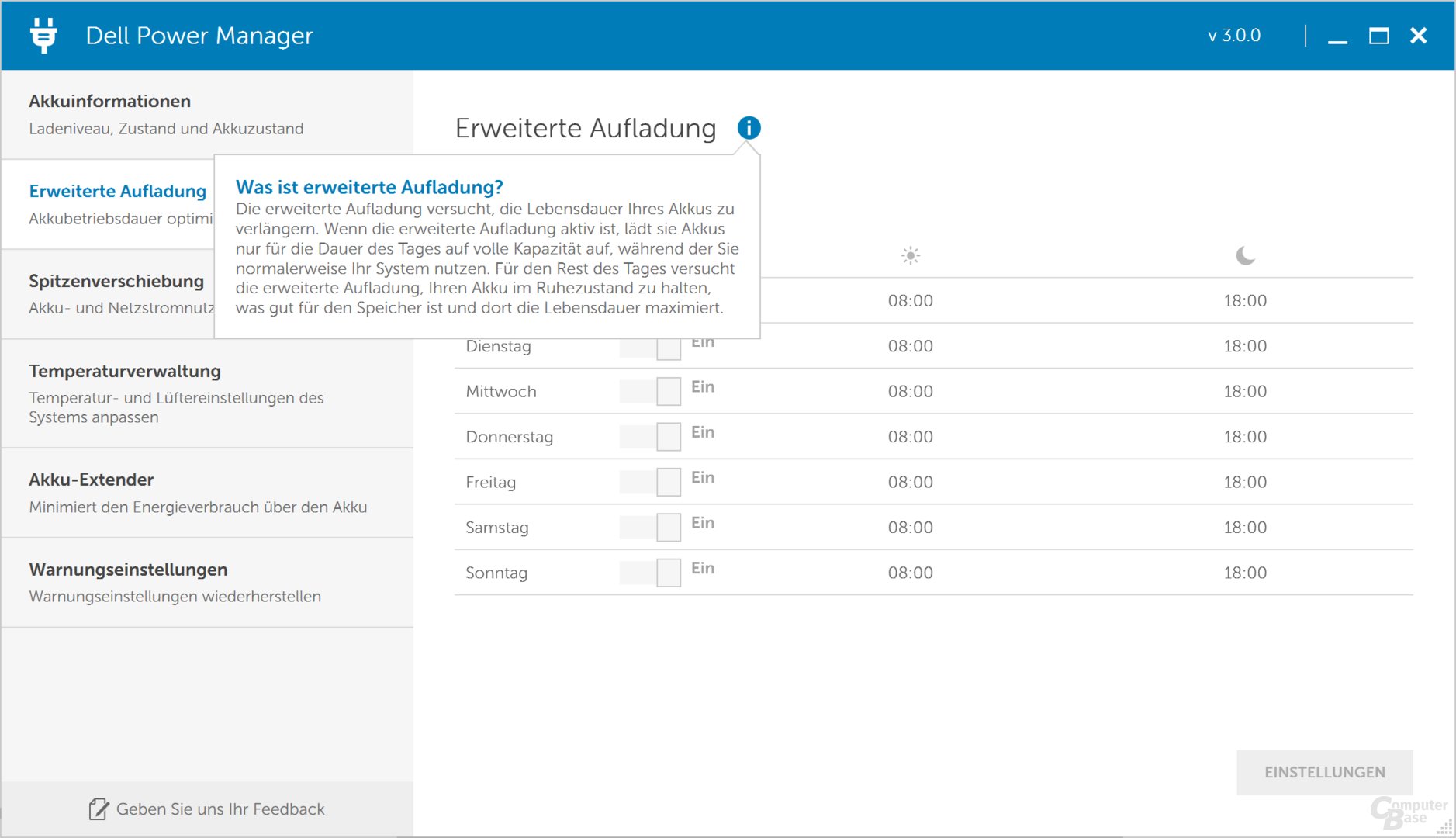The image size is (1456, 838).
Task: Click the feedback pencil icon
Action: [x=99, y=809]
